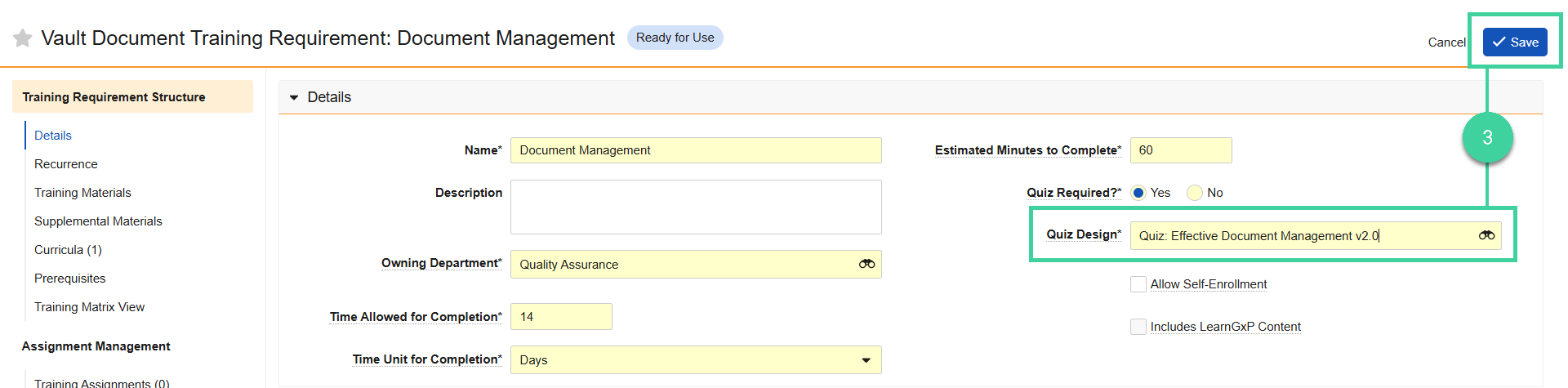Select No for Quiz Required
The width and height of the screenshot is (1568, 388).
click(1195, 193)
